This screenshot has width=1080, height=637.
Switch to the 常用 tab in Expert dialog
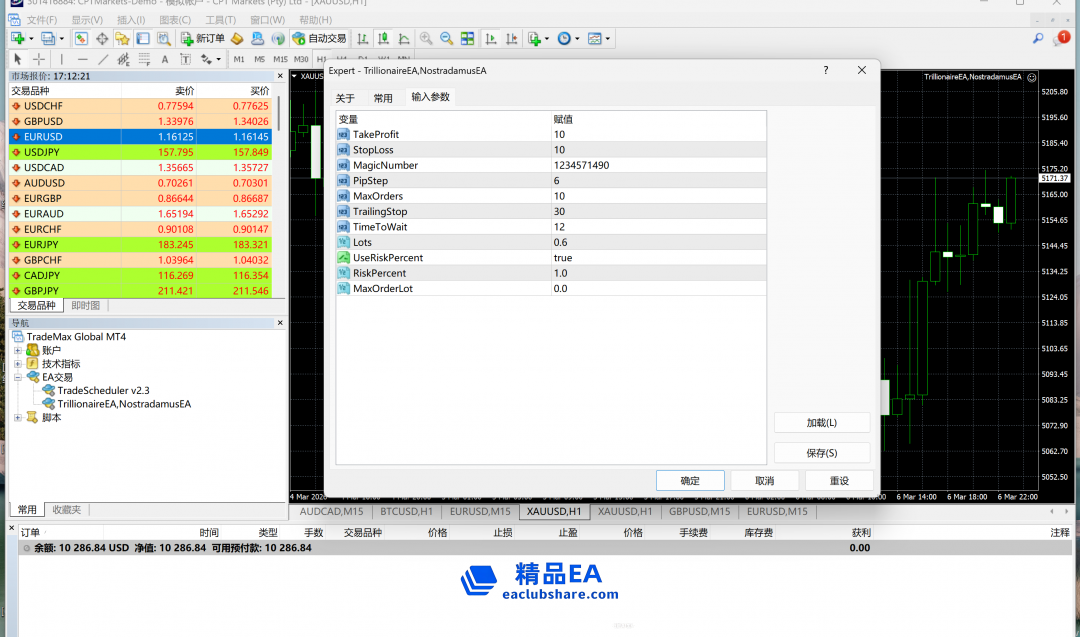[x=383, y=98]
